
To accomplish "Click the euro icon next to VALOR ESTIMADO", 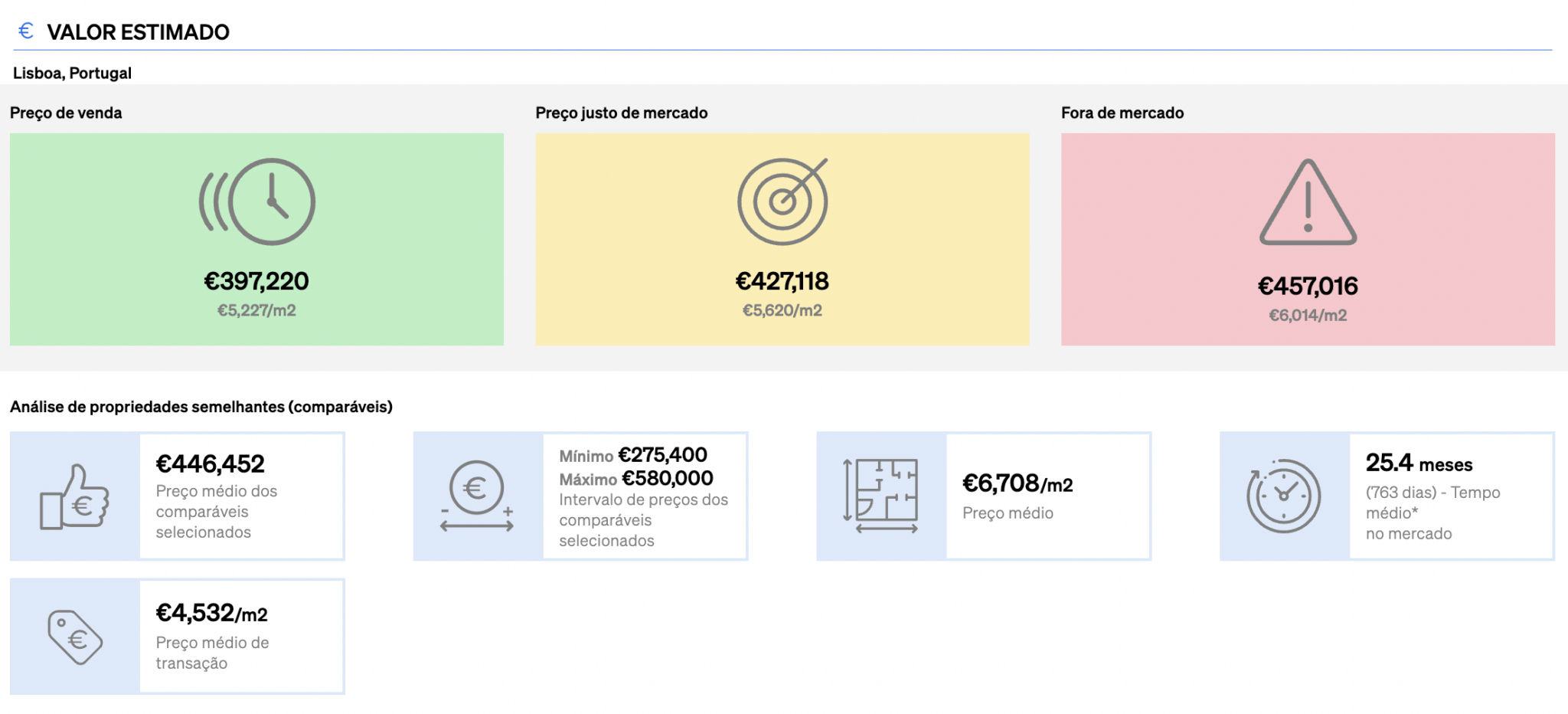I will pyautogui.click(x=25, y=31).
